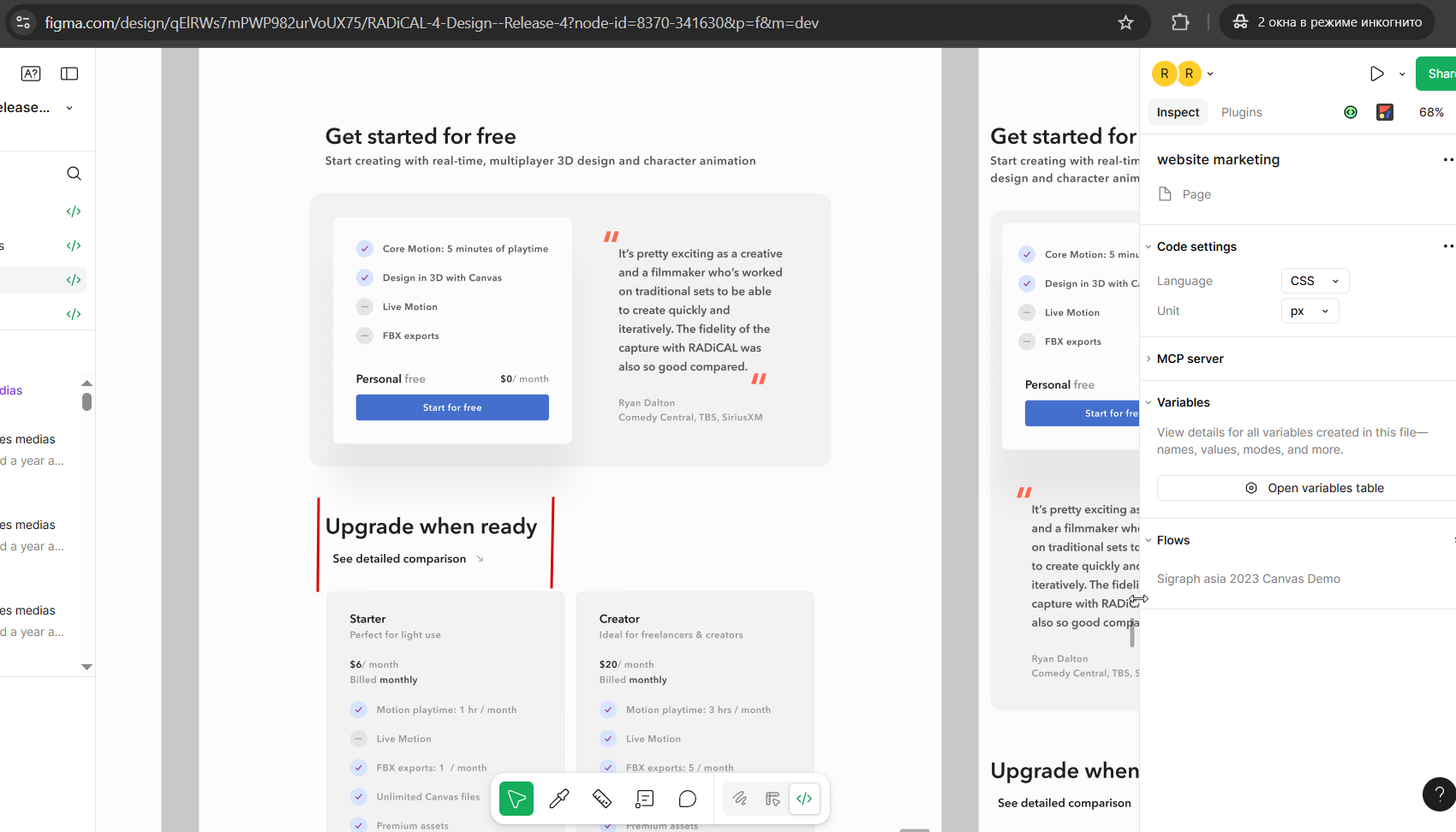Image resolution: width=1456 pixels, height=832 pixels.
Task: Open the Present options dropdown chevron
Action: click(1402, 74)
